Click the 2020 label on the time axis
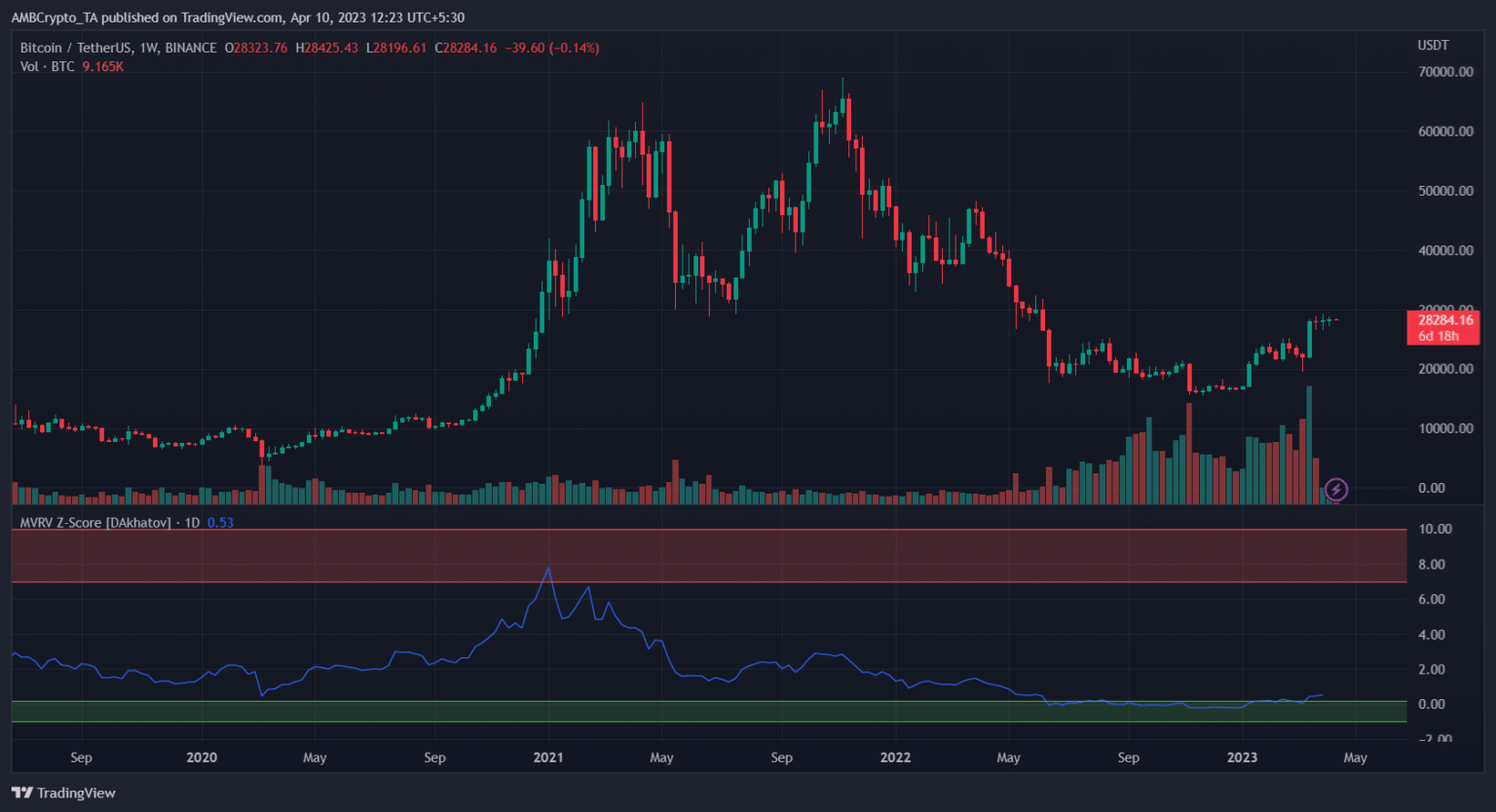The height and width of the screenshot is (812, 1496). (202, 757)
